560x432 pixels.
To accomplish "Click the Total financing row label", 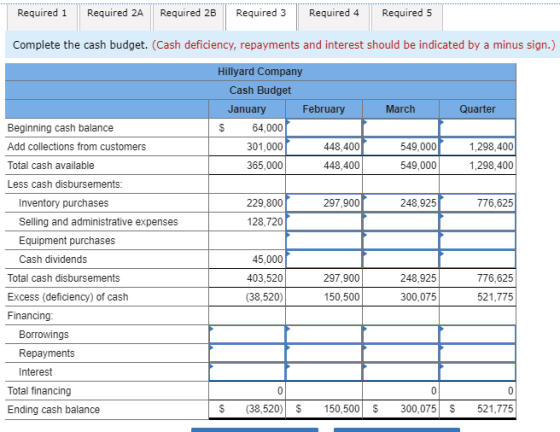I will [x=39, y=391].
